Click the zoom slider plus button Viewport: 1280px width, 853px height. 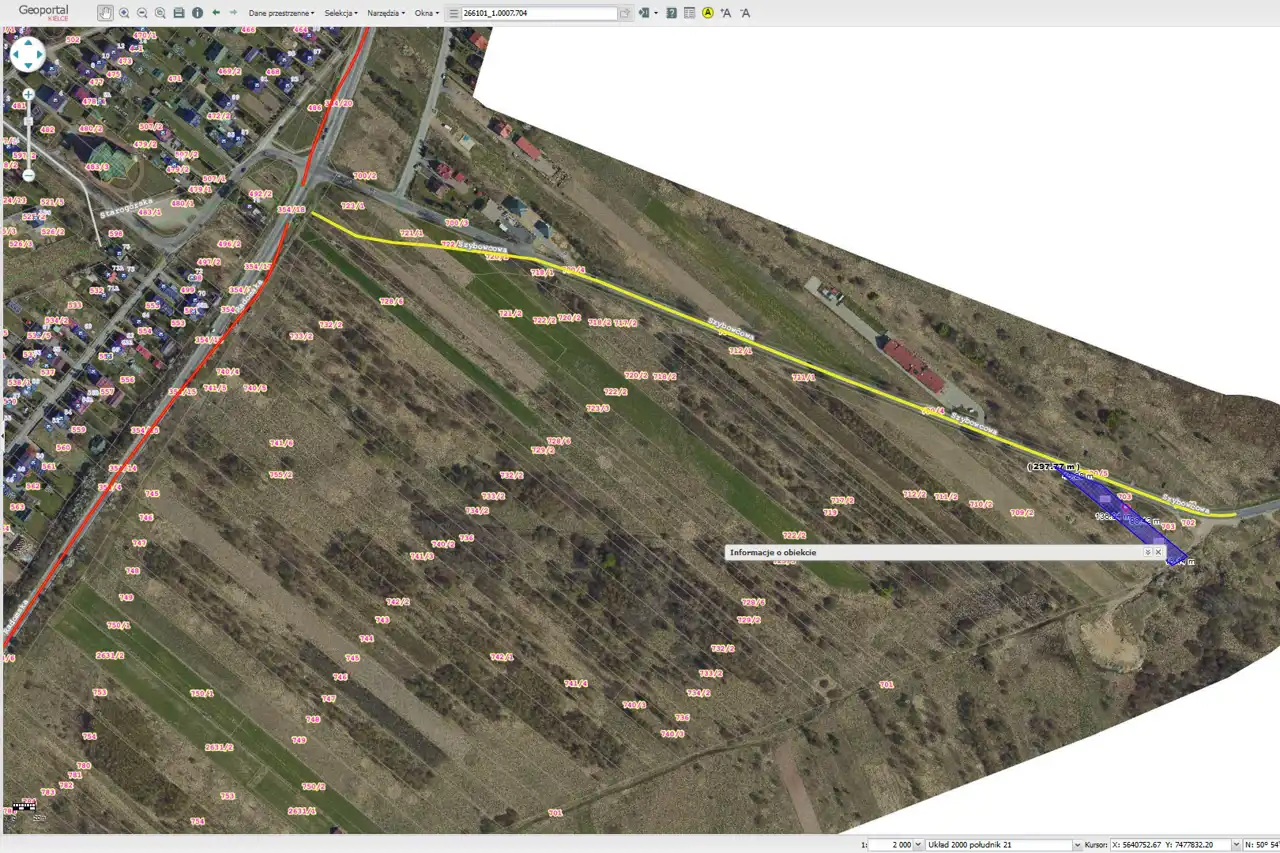coord(28,94)
